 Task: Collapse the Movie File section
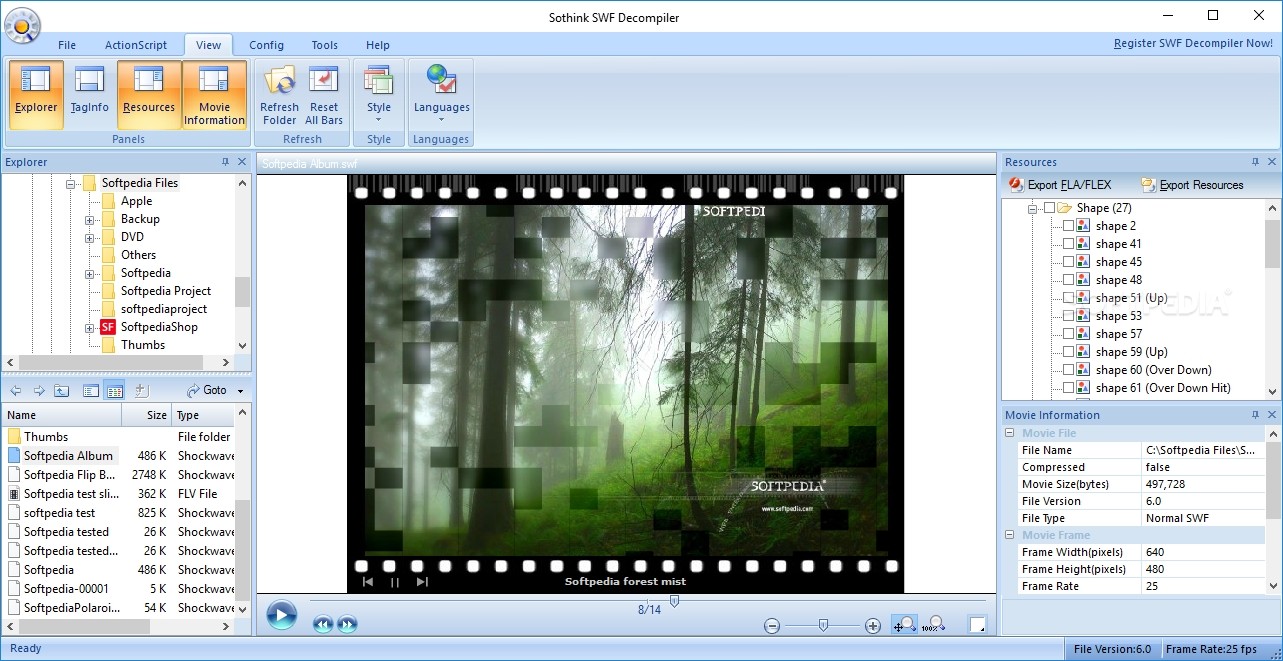[x=1010, y=433]
